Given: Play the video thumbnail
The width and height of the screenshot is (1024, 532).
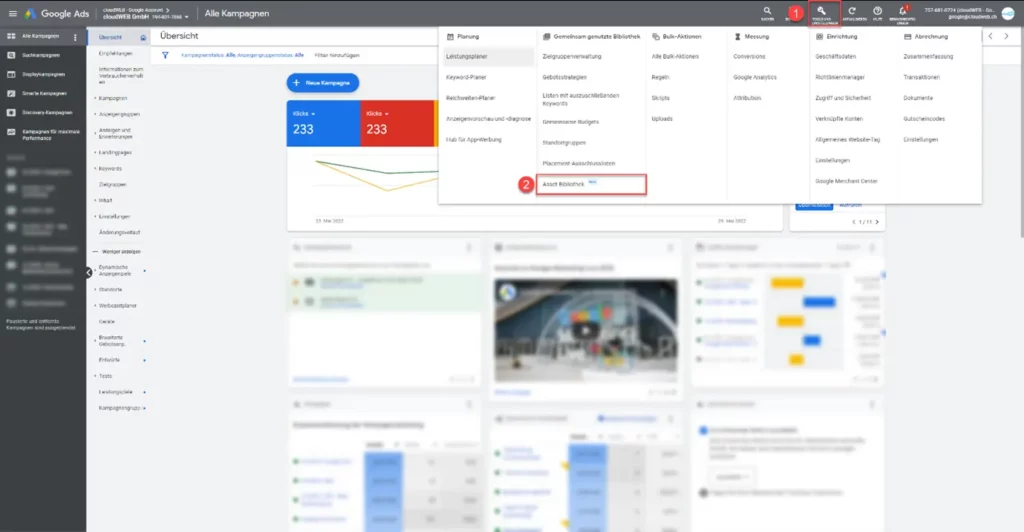Looking at the screenshot, I should [x=585, y=330].
